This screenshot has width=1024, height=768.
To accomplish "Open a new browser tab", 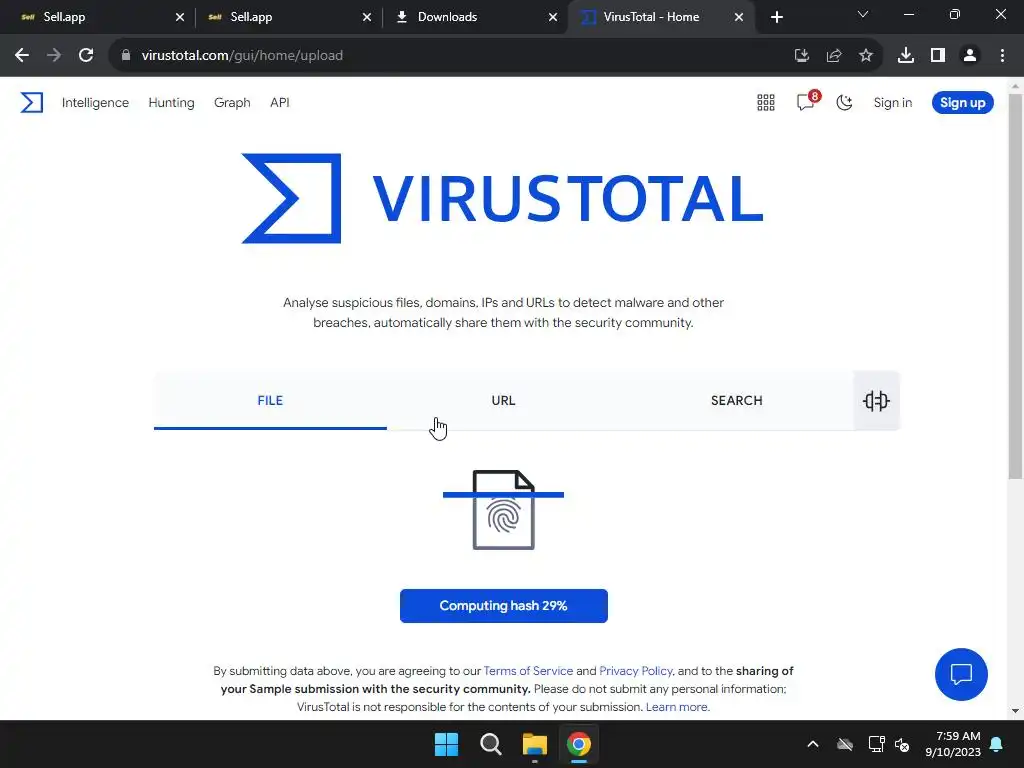I will tap(776, 18).
